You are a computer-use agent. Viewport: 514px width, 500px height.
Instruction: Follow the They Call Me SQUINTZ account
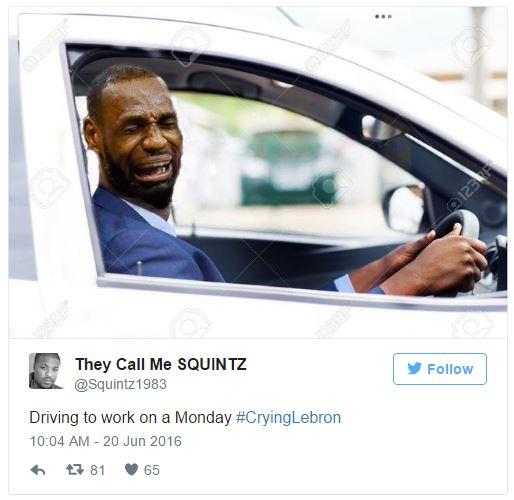[x=440, y=369]
